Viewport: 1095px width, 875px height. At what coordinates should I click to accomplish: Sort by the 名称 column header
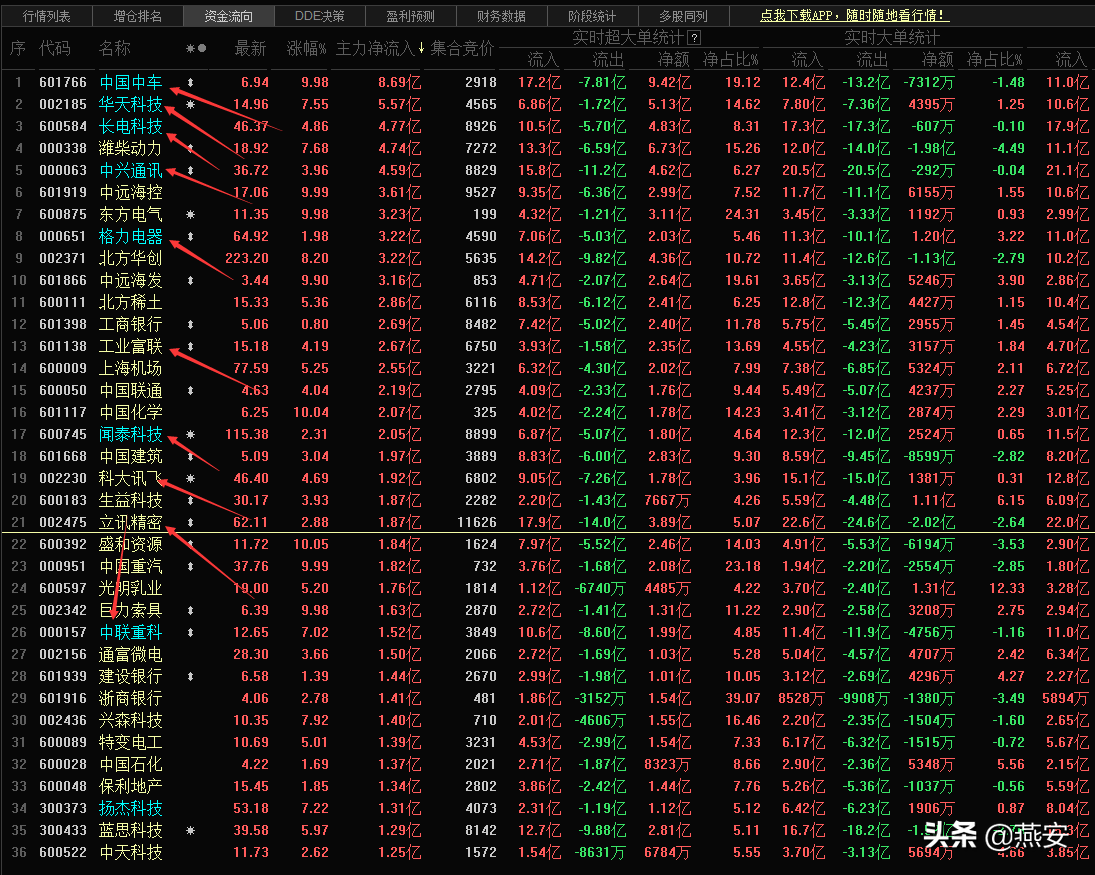pos(115,48)
